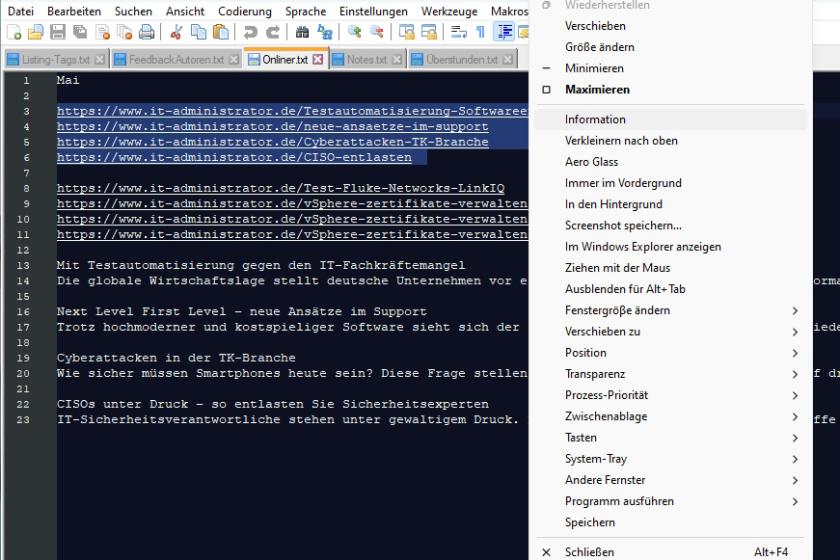Close the Überstunden.txt tab
This screenshot has width=840, height=560.
(x=508, y=59)
